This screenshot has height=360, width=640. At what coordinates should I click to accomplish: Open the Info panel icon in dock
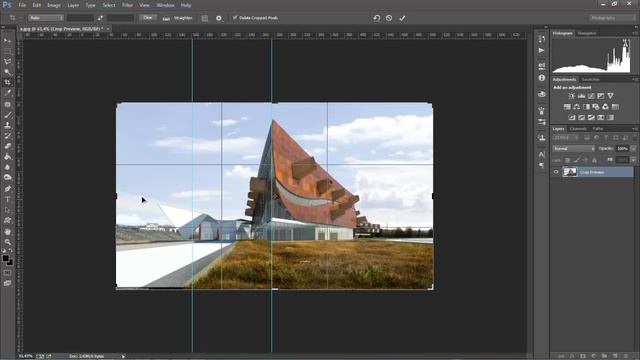coord(542,78)
